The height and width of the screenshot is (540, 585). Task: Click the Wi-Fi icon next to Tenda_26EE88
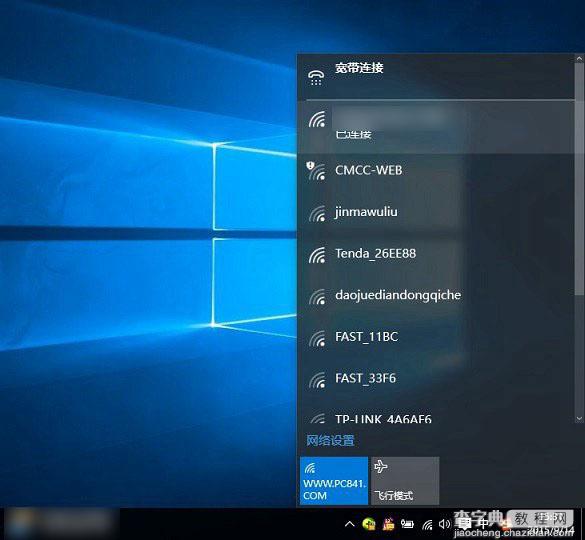pos(317,256)
